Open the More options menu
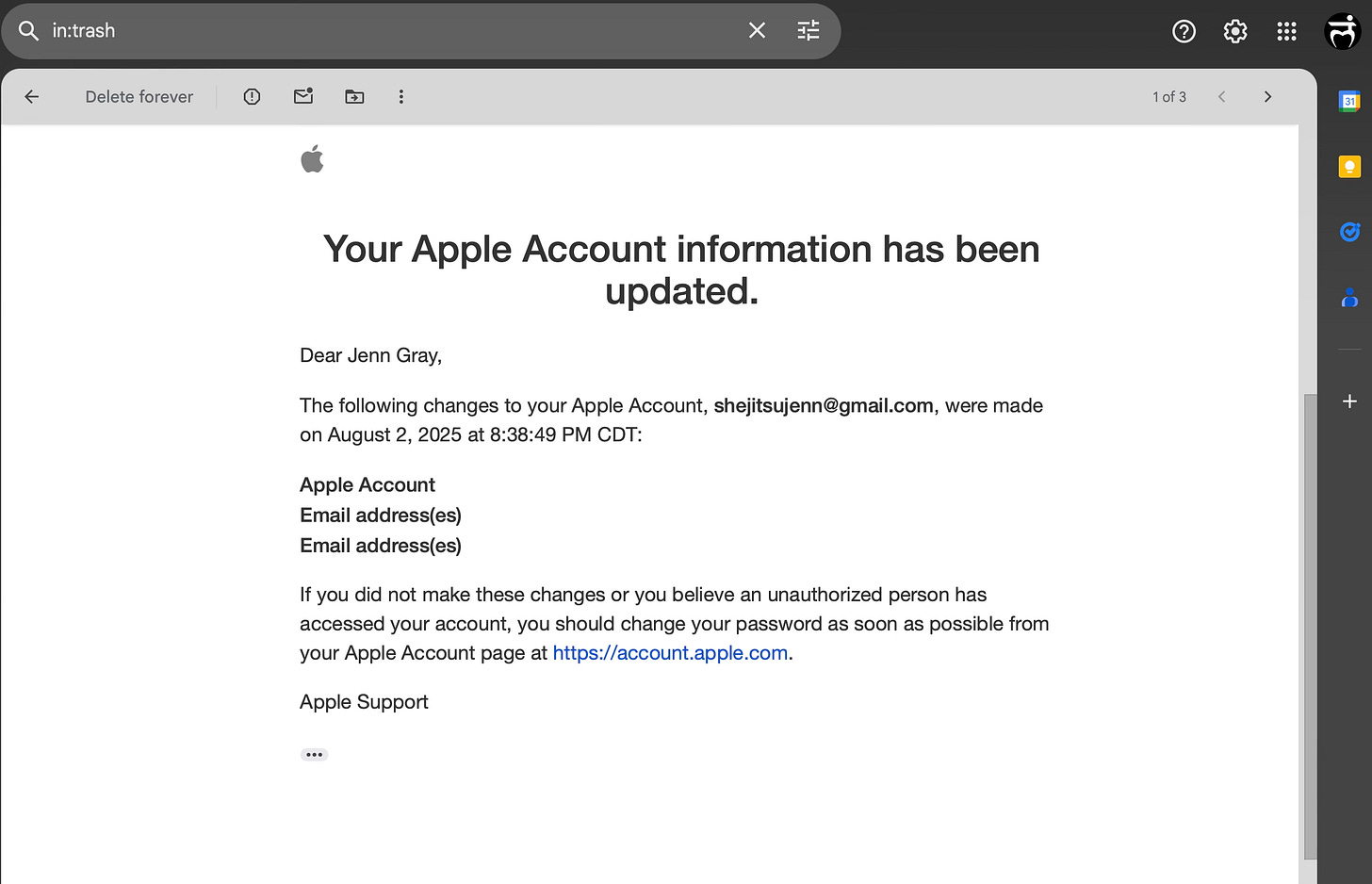The height and width of the screenshot is (884, 1372). pyautogui.click(x=401, y=96)
